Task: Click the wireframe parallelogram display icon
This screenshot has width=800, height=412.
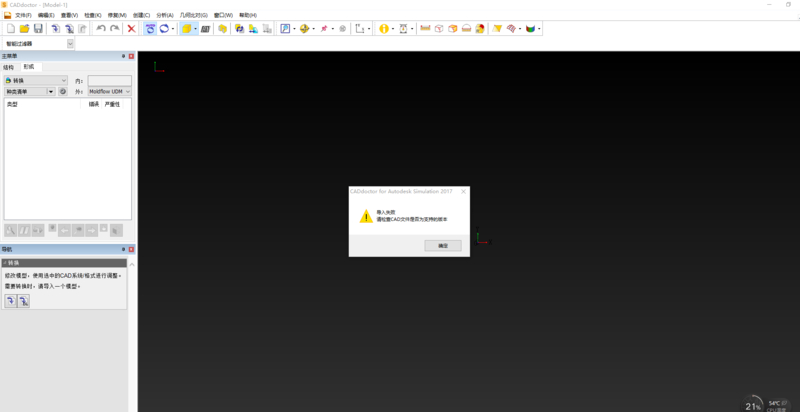Action: [206, 29]
